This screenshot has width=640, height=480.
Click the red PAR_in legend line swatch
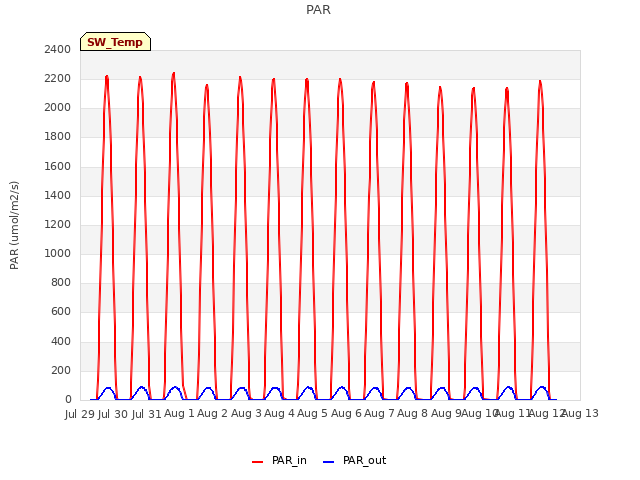[x=258, y=462]
